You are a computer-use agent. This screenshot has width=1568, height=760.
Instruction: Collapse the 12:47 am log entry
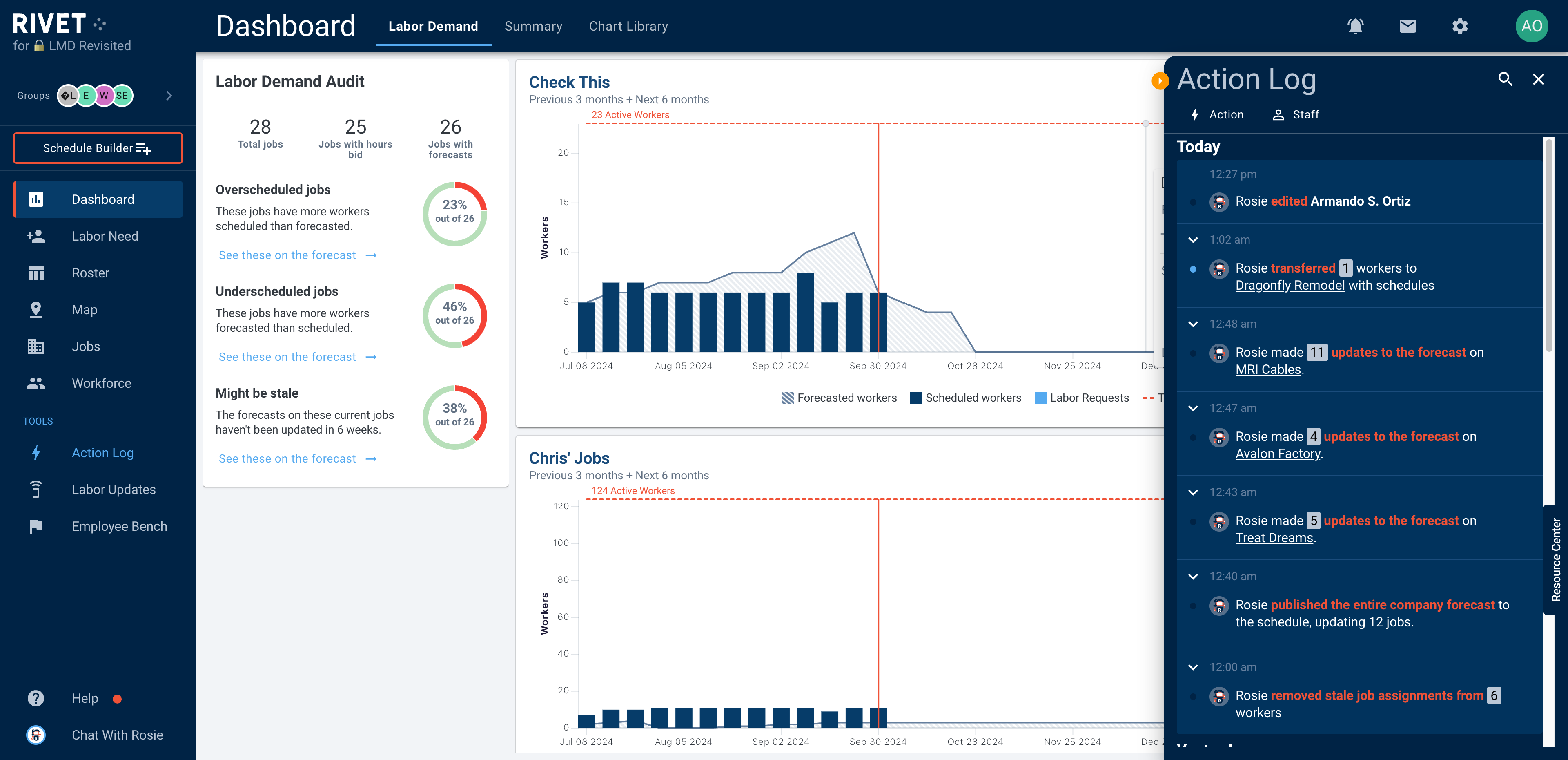pyautogui.click(x=1193, y=408)
